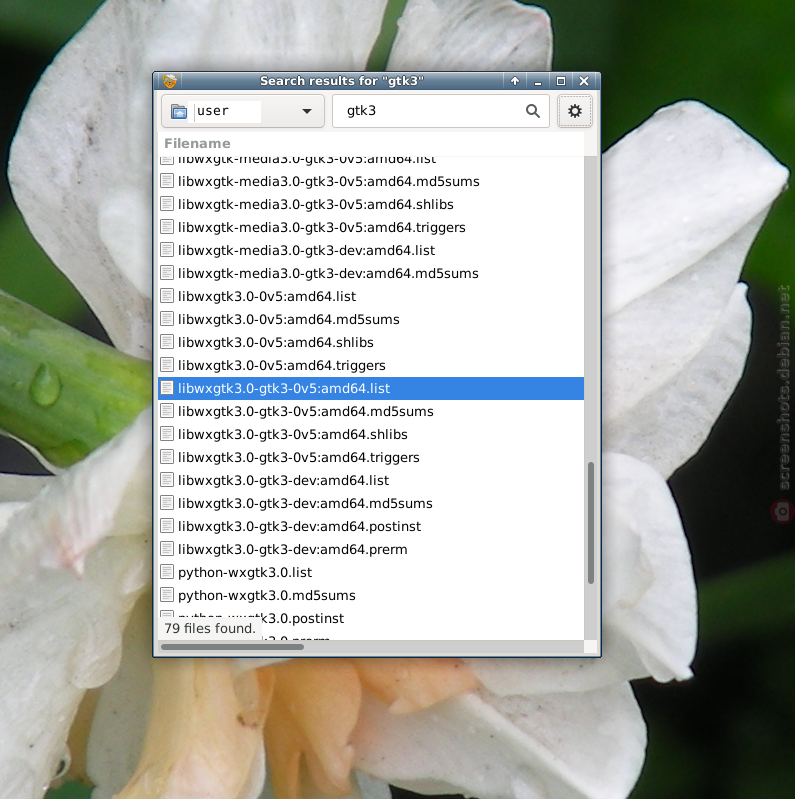Select libwxgtk-media3.0-gtk3-0v5:amd64.shlibs
This screenshot has width=795, height=799.
[372, 204]
